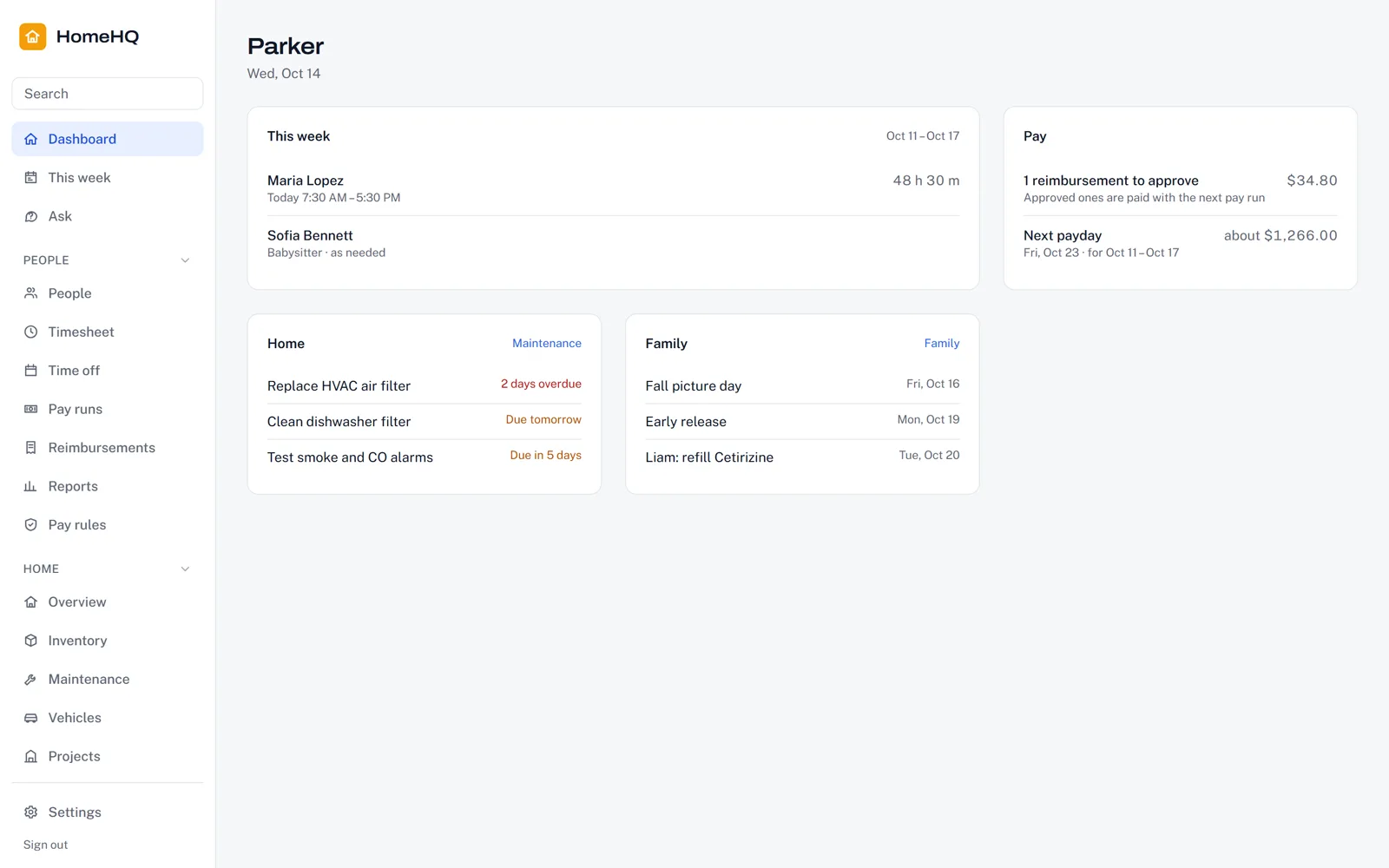Viewport: 1389px width, 868px height.
Task: Click the People users icon
Action: (x=31, y=293)
